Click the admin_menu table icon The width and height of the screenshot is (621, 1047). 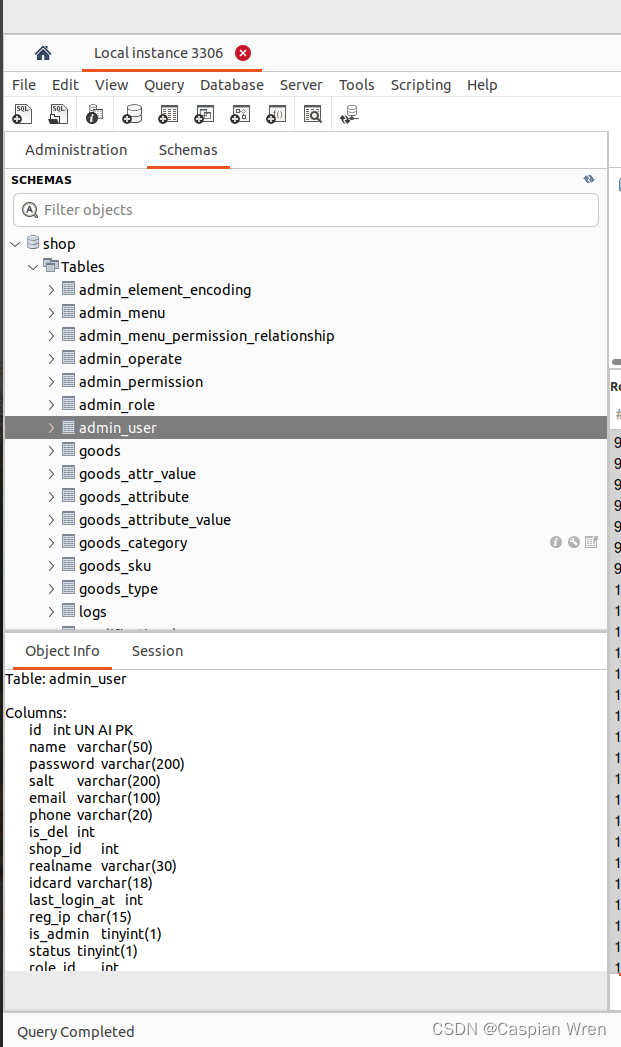click(68, 312)
